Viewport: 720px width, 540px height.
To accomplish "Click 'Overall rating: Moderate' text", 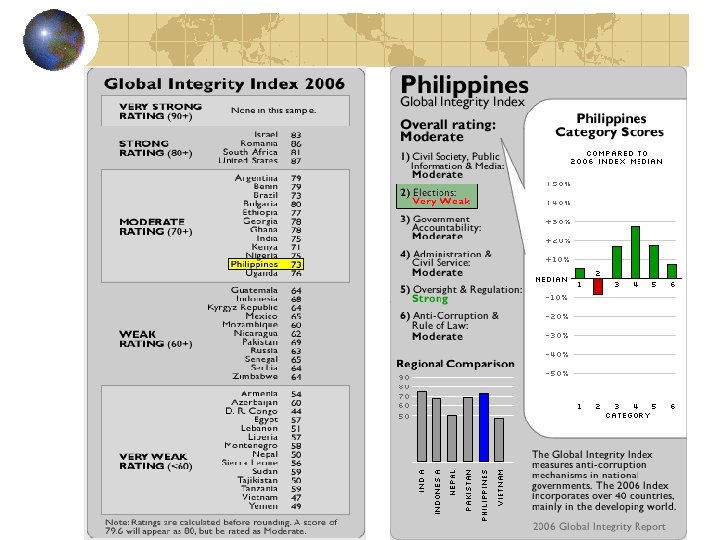I will tap(448, 131).
